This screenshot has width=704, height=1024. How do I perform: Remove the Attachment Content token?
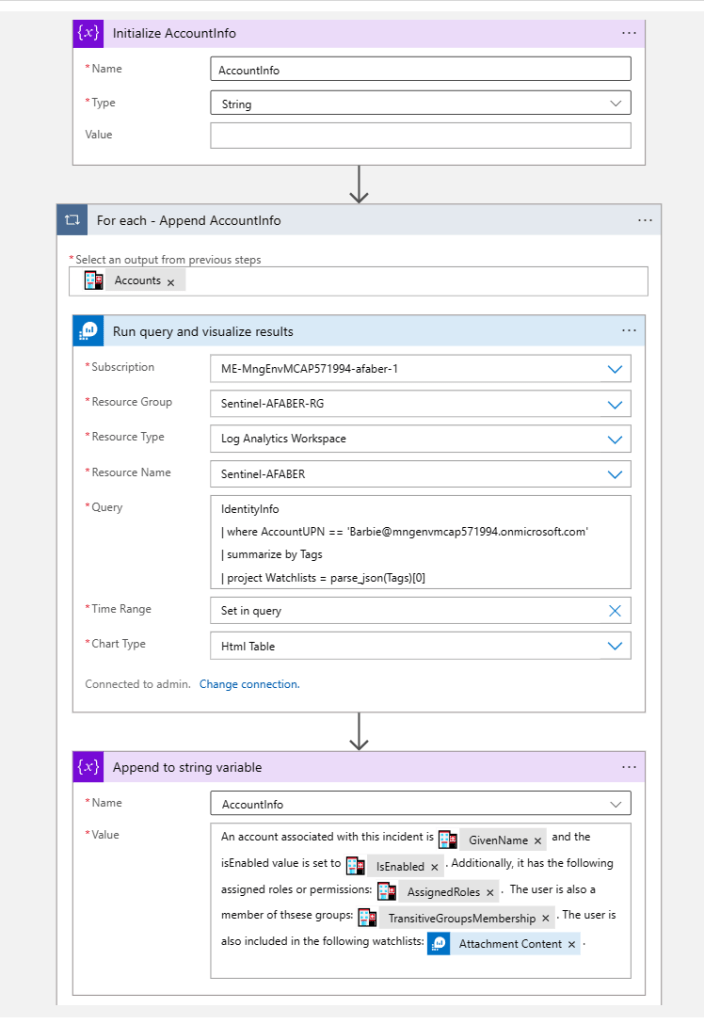(572, 944)
